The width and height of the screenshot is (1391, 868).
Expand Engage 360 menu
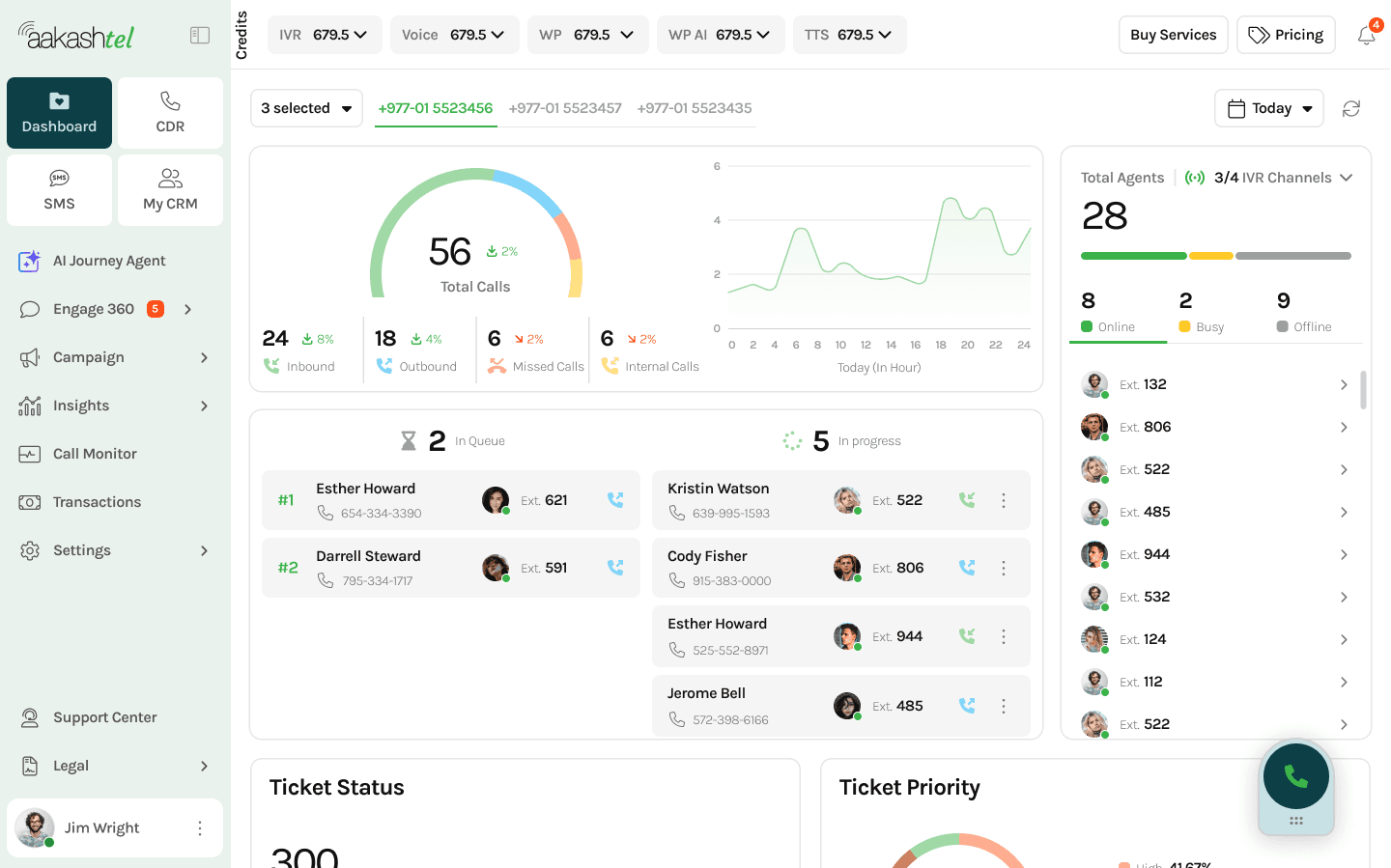pos(188,309)
